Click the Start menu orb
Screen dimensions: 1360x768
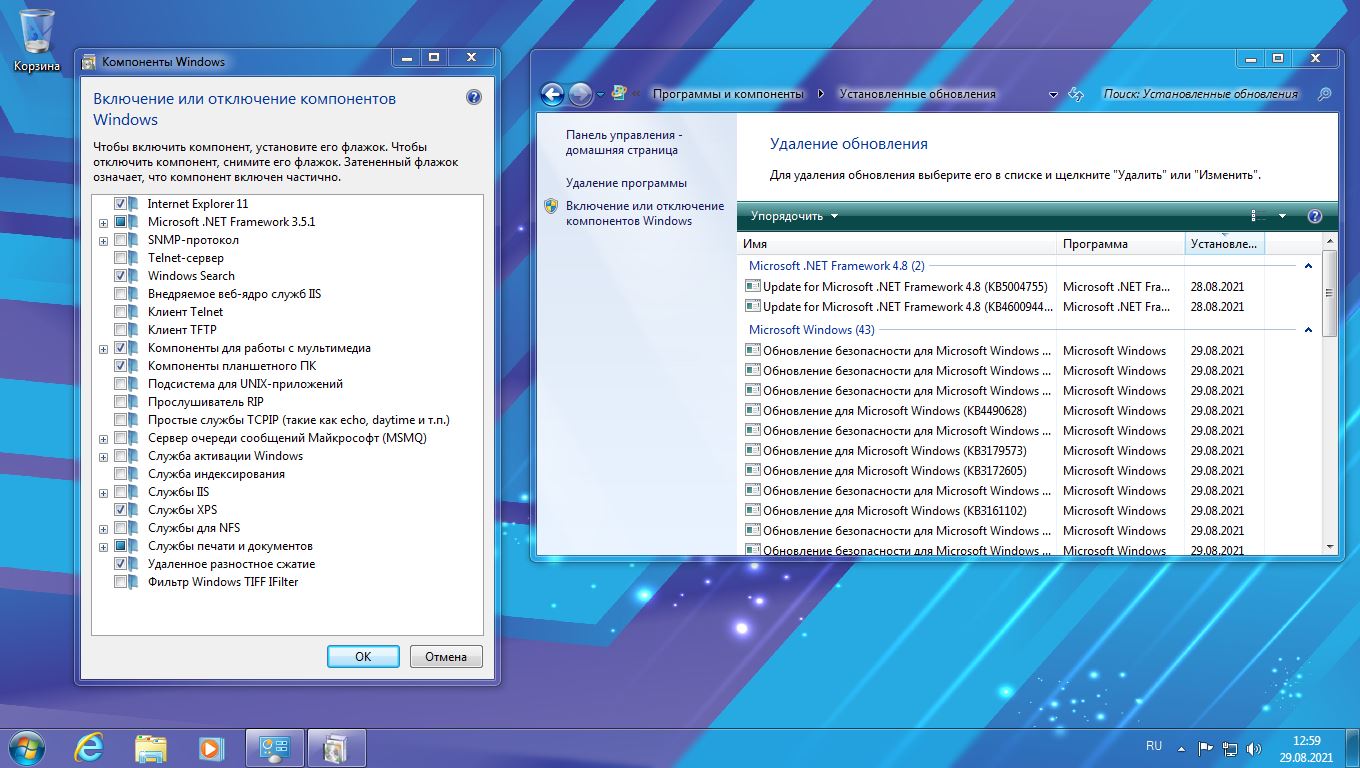tap(27, 747)
